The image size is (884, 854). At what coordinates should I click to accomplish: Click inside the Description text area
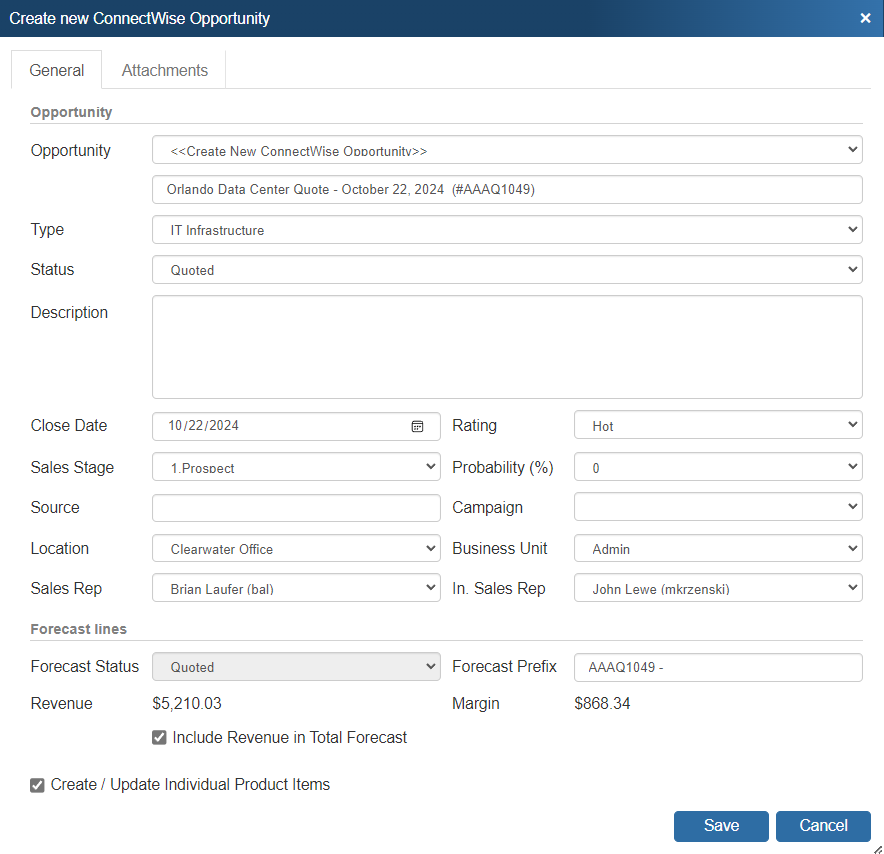tap(506, 346)
